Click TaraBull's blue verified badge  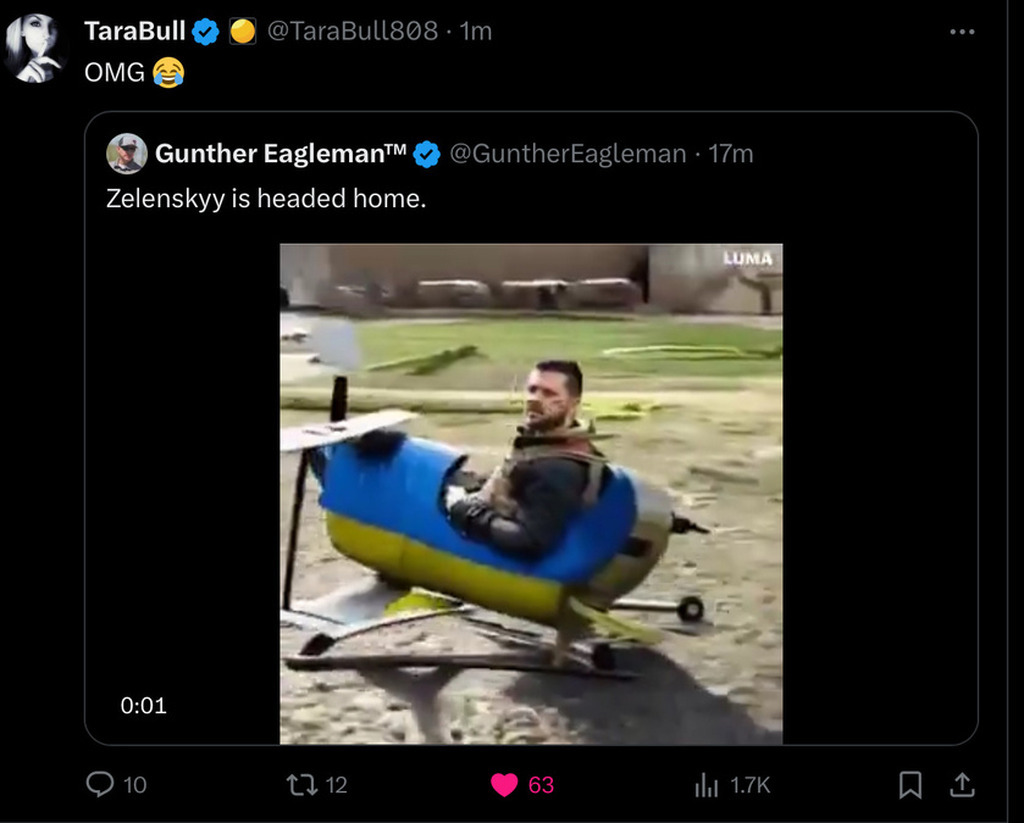(x=206, y=32)
